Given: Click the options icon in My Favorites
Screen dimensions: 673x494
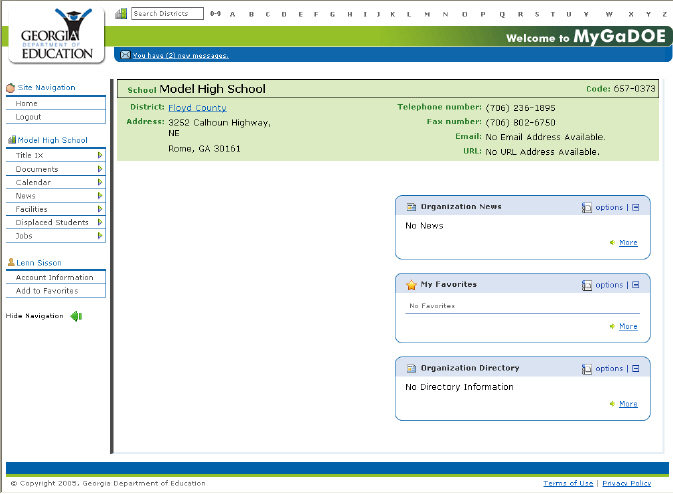Looking at the screenshot, I should (x=586, y=285).
